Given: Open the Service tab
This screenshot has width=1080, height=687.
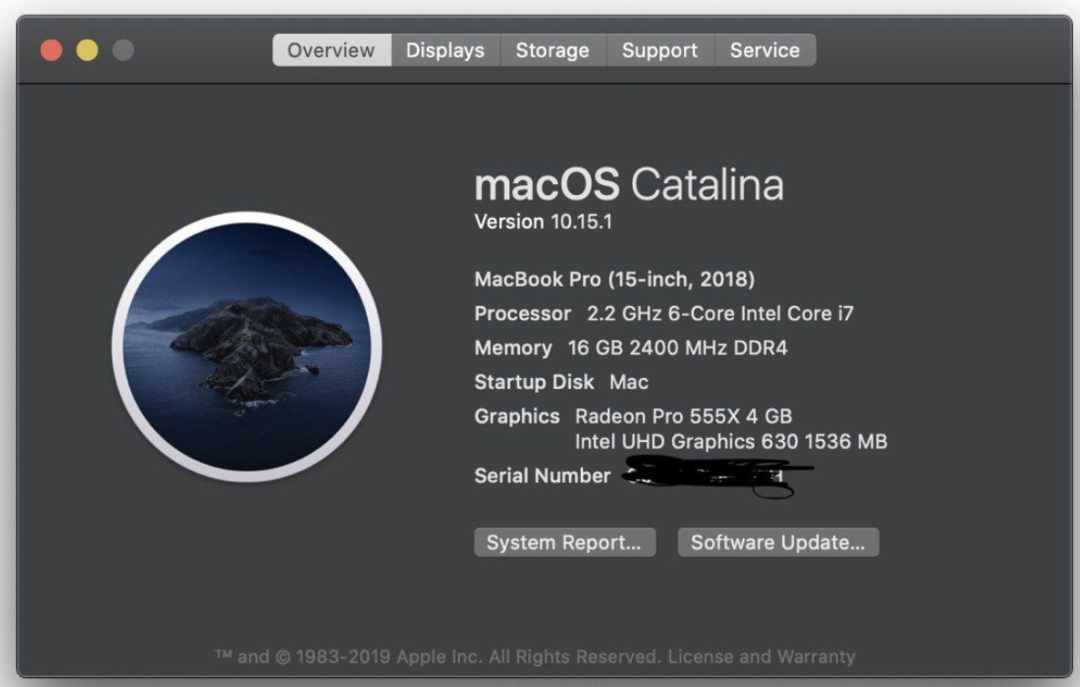Looking at the screenshot, I should pos(765,50).
